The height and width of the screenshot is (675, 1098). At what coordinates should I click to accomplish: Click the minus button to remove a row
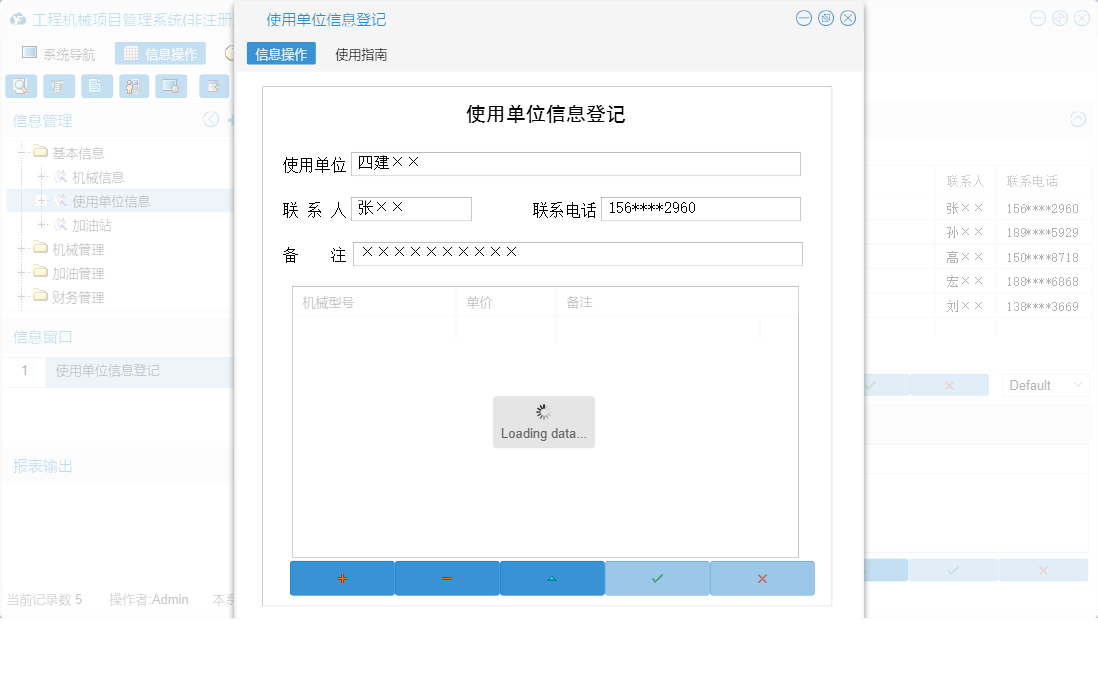(447, 578)
